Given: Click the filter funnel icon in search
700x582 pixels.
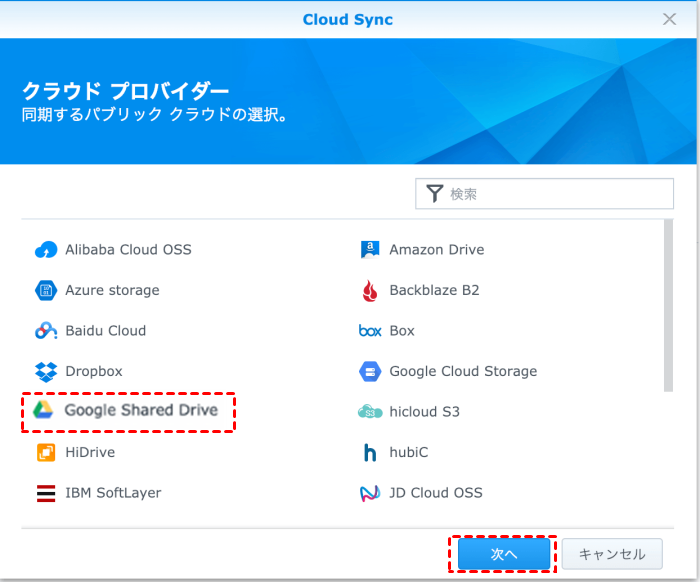Looking at the screenshot, I should click(434, 194).
